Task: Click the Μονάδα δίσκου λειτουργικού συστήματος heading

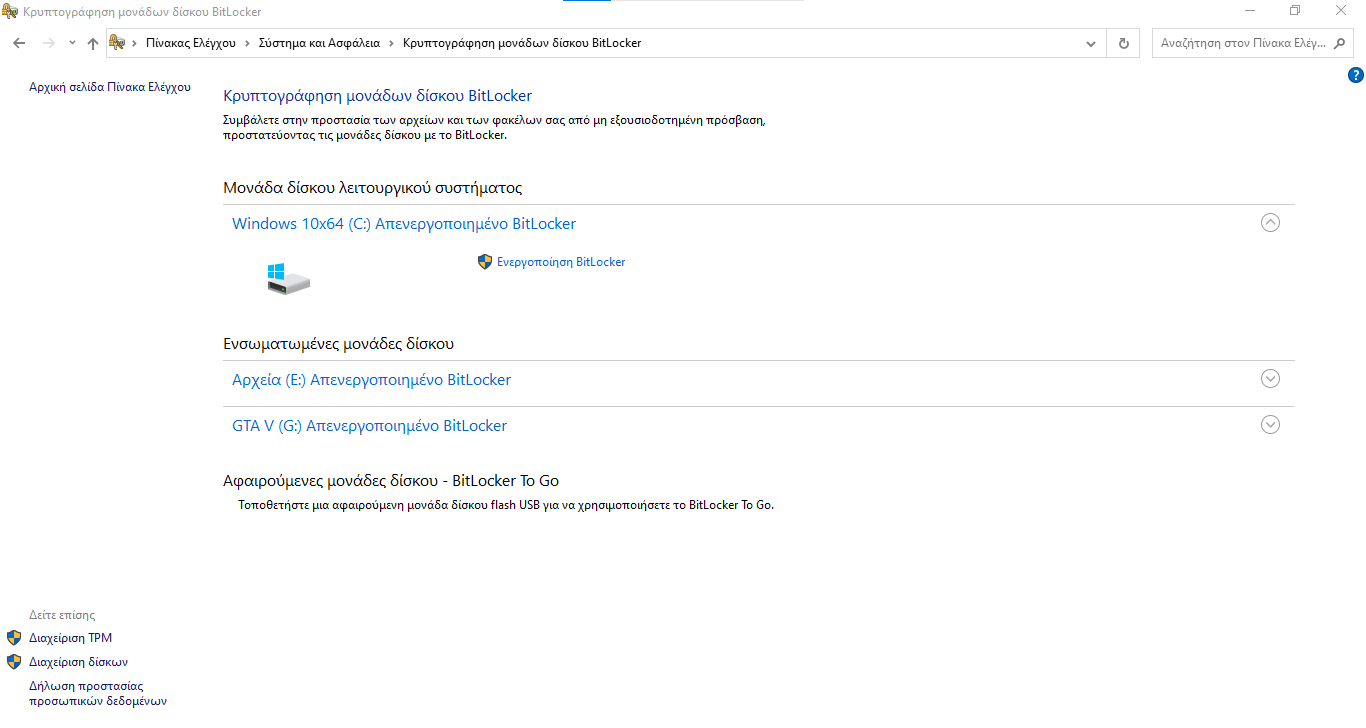Action: point(373,188)
